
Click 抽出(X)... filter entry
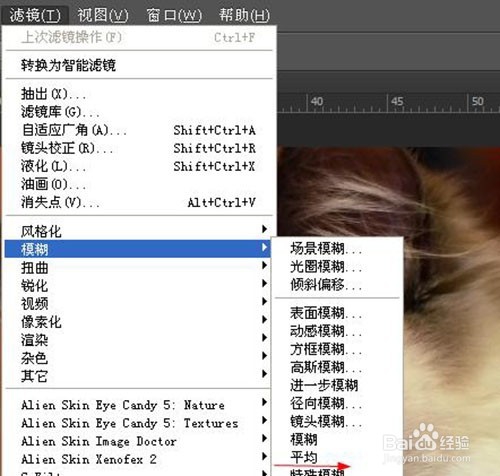(139, 94)
